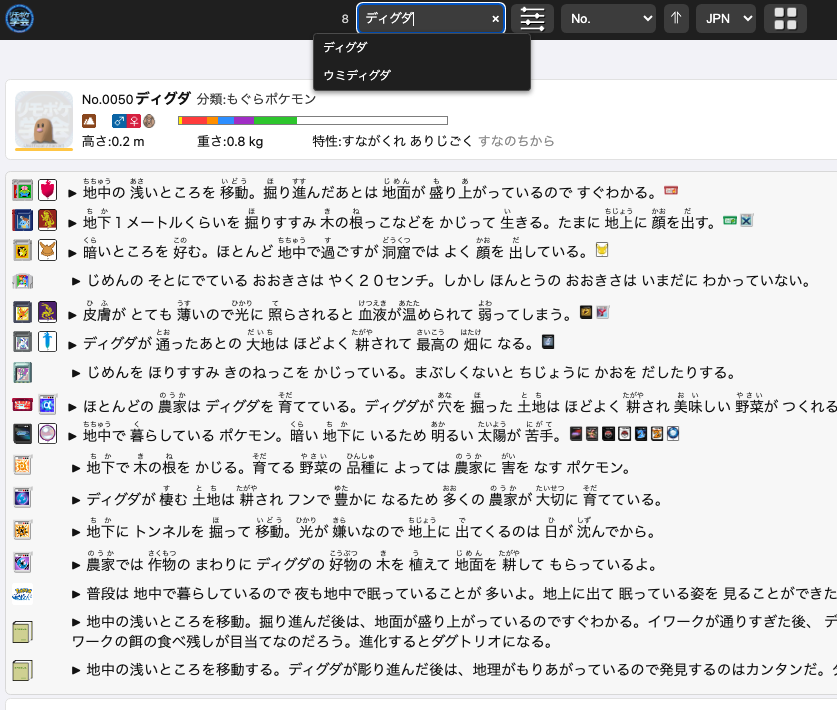Select the X game icon after 顔を出す

[x=746, y=220]
